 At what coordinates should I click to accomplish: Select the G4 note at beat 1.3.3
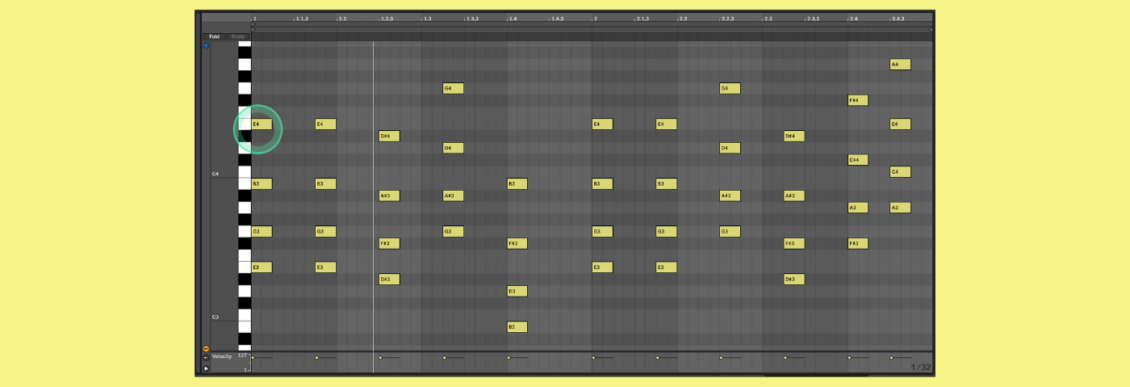453,89
